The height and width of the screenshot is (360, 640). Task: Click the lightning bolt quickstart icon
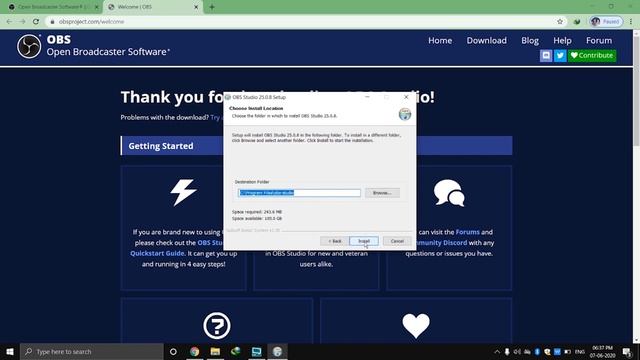183,192
